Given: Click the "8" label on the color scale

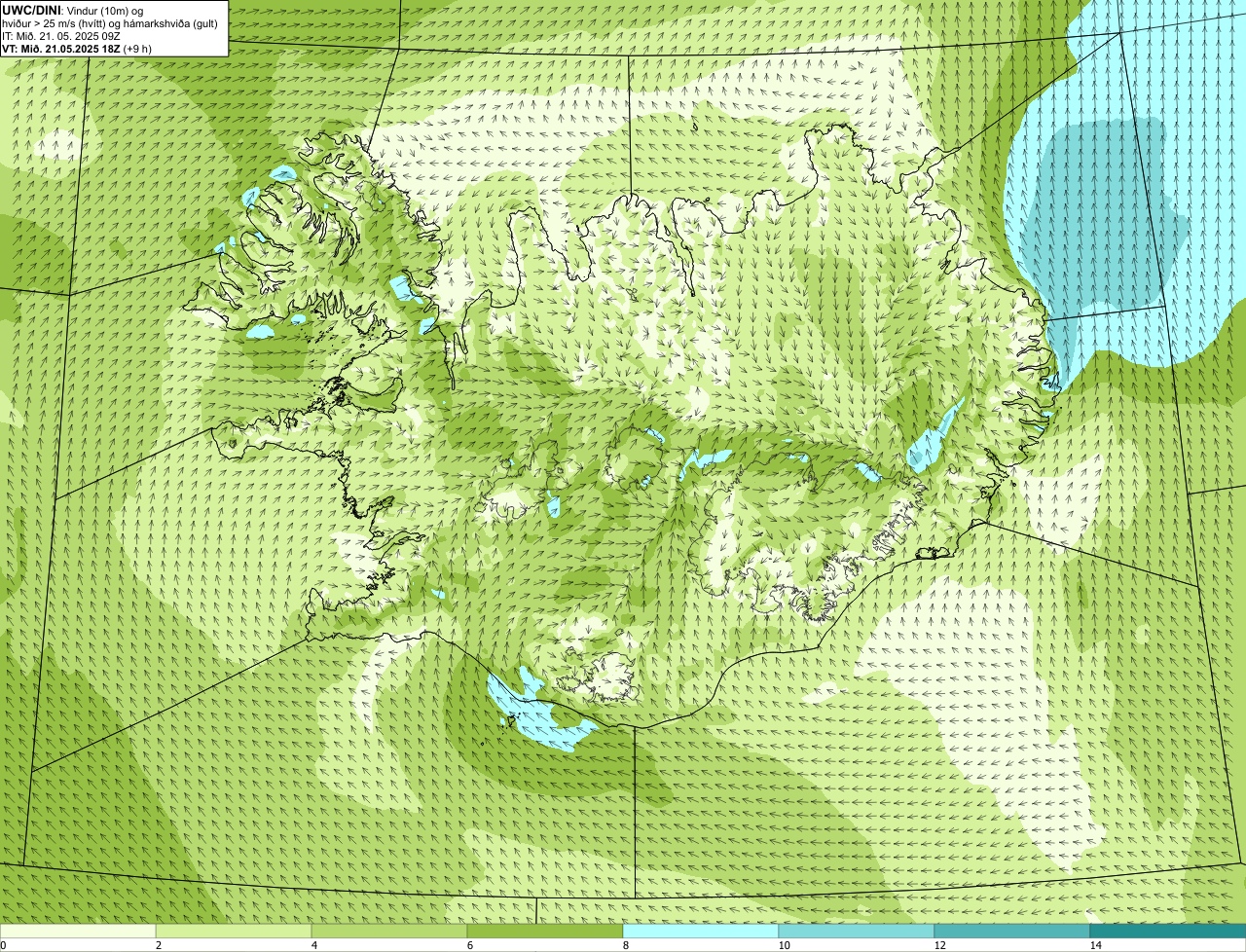Looking at the screenshot, I should coord(625,945).
